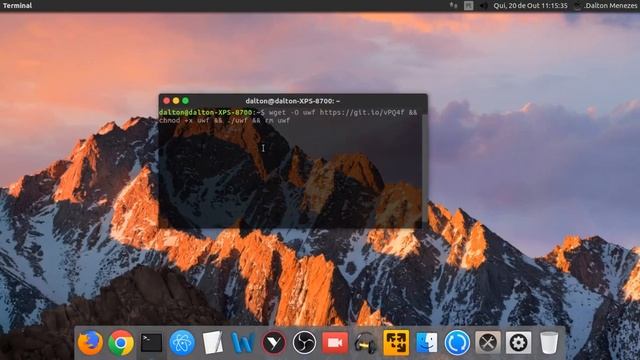This screenshot has height=360, width=640.
Task: Launch the red video camera recorder app
Action: [335, 342]
